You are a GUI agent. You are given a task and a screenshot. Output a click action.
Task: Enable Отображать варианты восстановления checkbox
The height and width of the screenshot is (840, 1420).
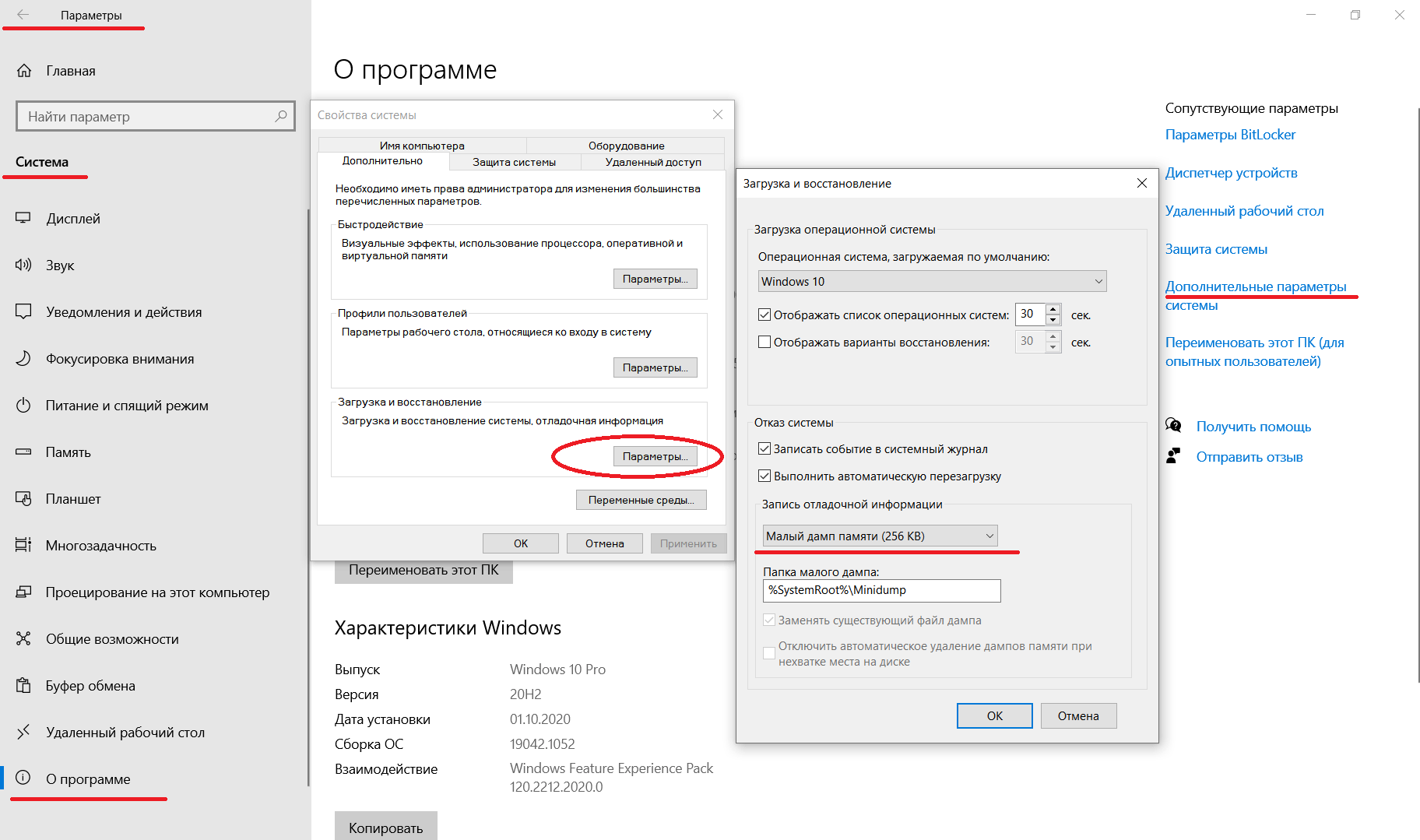pyautogui.click(x=764, y=342)
